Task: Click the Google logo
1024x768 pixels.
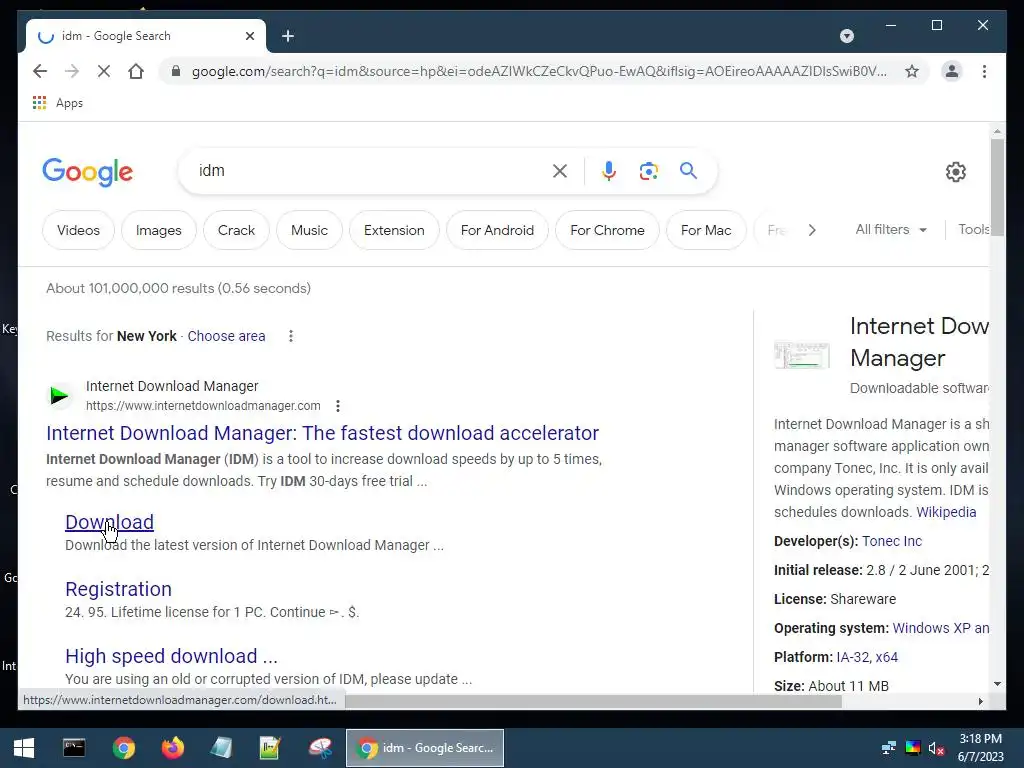Action: (88, 172)
